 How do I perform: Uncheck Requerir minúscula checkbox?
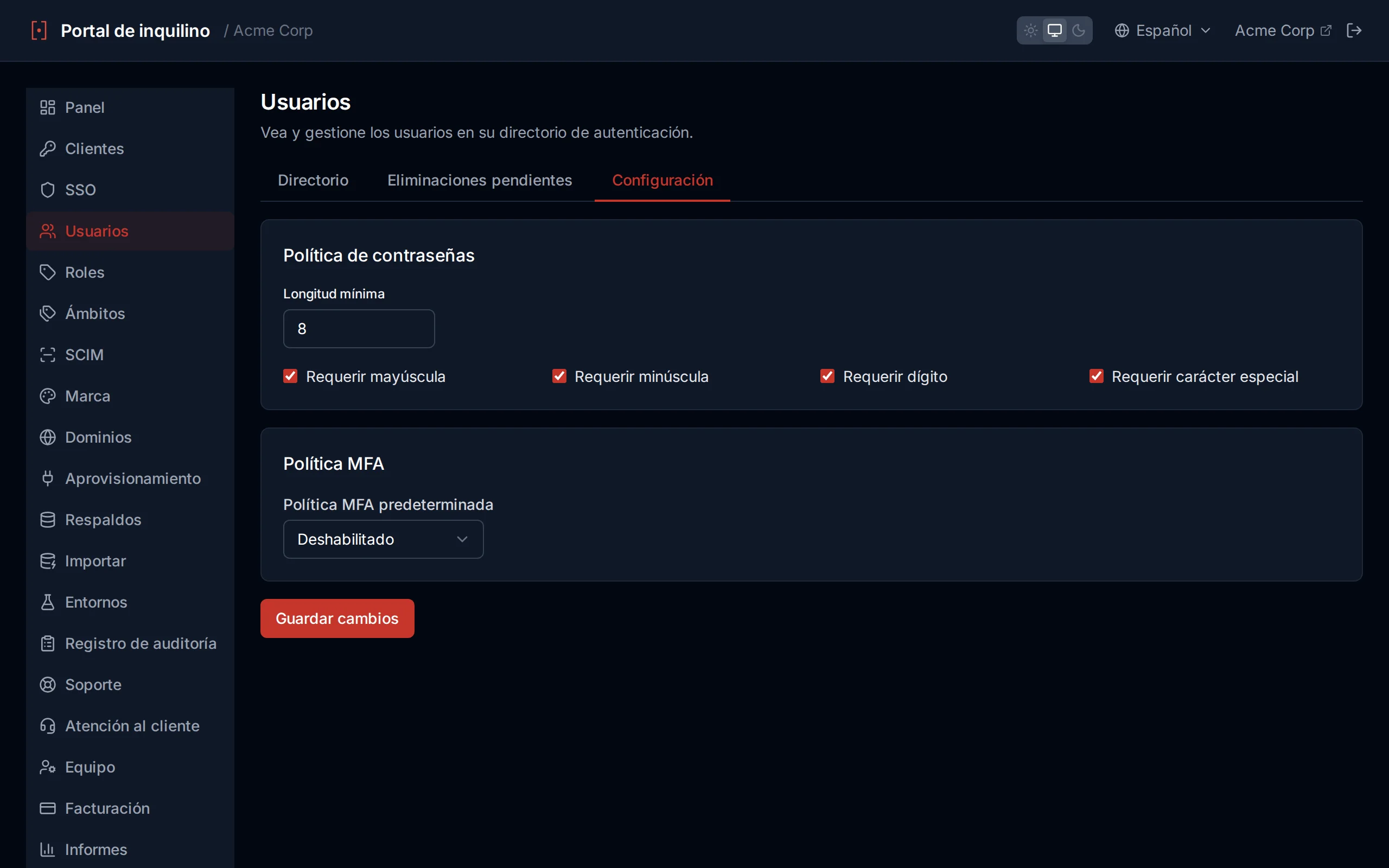coord(559,376)
